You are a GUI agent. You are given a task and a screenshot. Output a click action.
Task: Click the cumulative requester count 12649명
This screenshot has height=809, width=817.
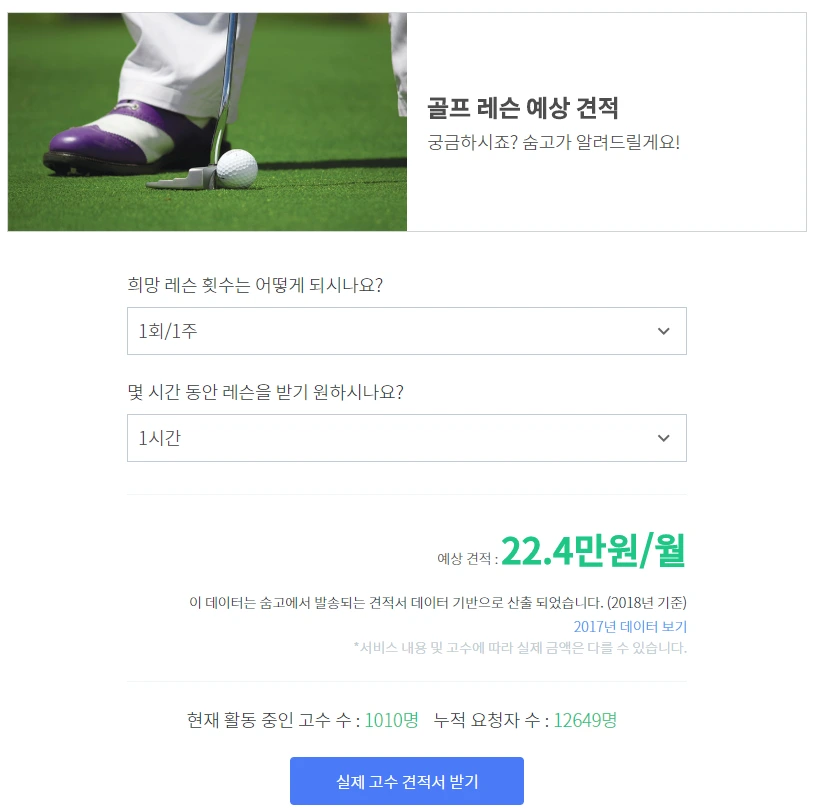(585, 720)
